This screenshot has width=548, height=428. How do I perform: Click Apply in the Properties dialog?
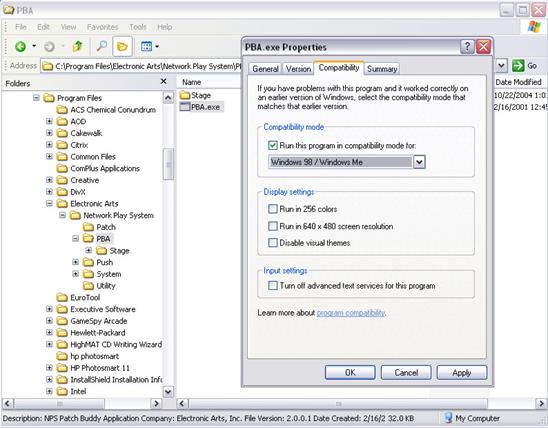462,372
